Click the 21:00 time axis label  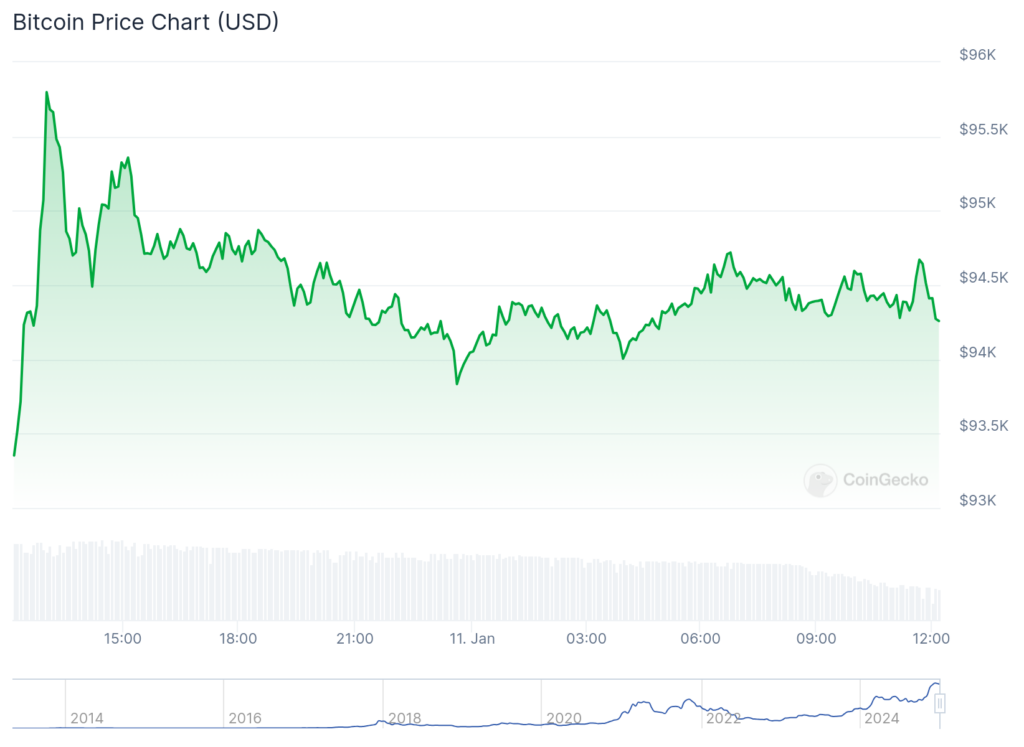pyautogui.click(x=355, y=639)
